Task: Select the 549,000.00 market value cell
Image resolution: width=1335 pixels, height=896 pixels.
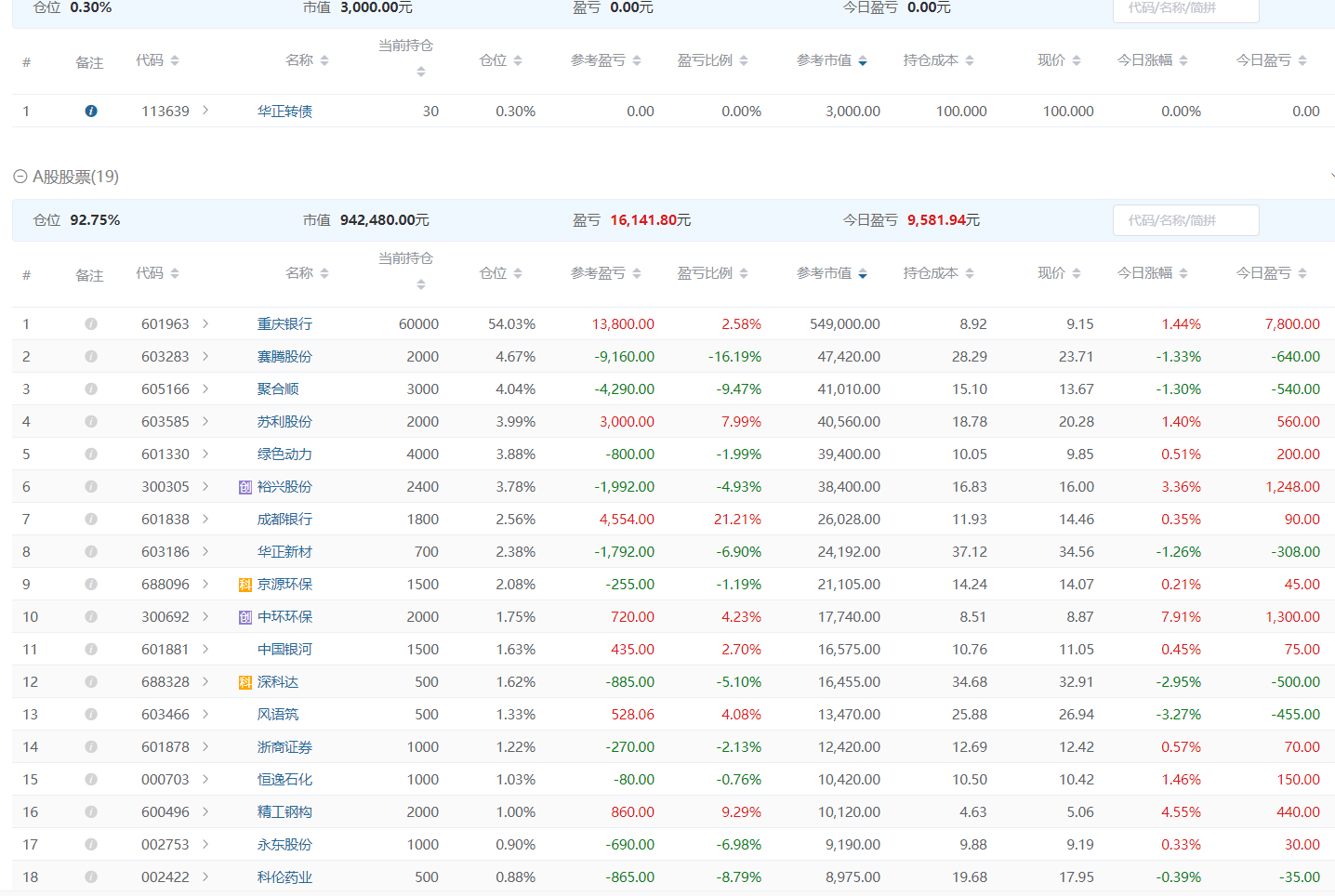Action: (x=845, y=323)
